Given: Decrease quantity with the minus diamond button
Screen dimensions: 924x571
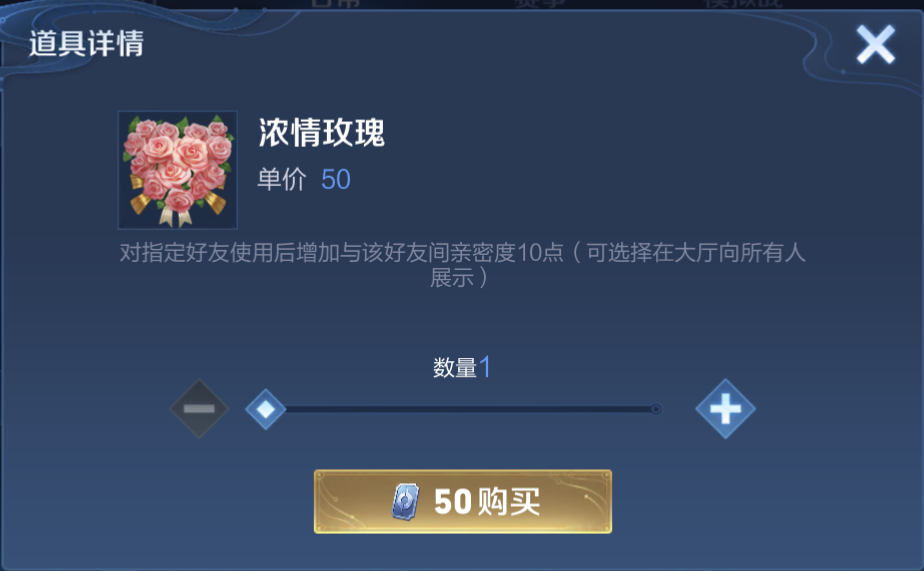Looking at the screenshot, I should pyautogui.click(x=199, y=408).
